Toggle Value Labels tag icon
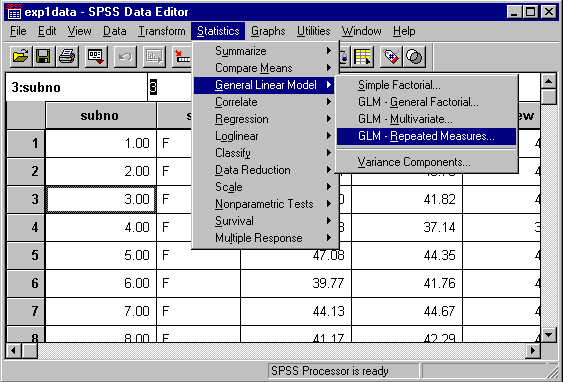The width and height of the screenshot is (563, 382). pyautogui.click(x=391, y=56)
